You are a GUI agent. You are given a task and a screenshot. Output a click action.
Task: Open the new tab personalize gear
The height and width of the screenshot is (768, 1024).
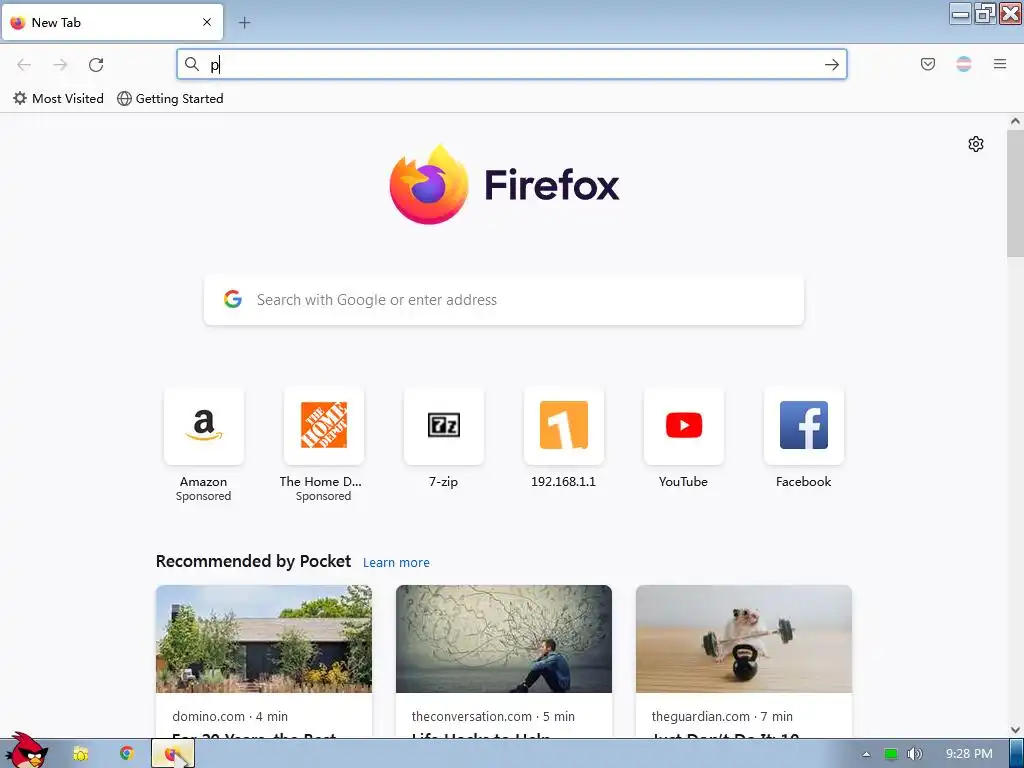pos(976,144)
